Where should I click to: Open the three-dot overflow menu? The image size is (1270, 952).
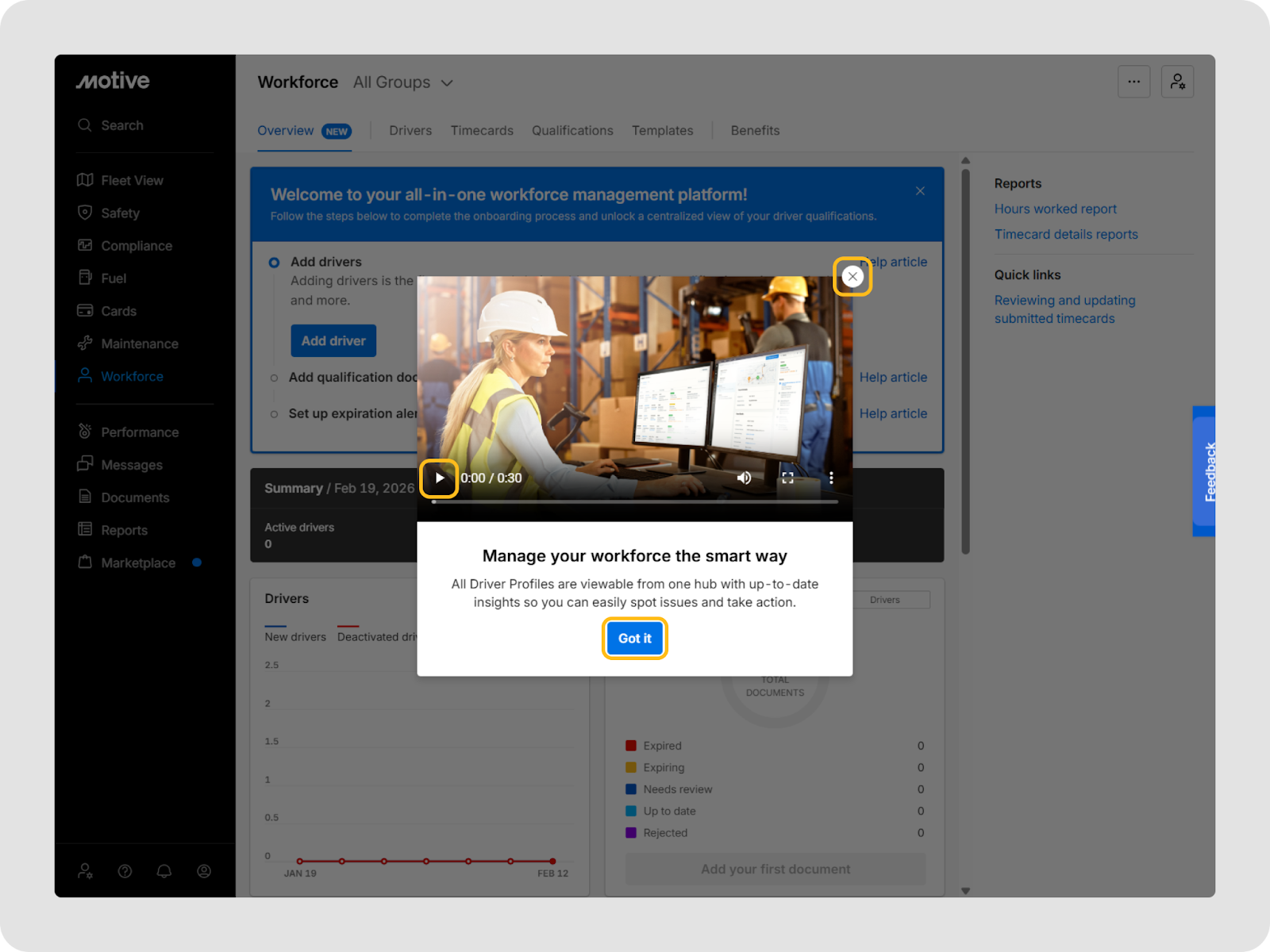(x=1133, y=82)
